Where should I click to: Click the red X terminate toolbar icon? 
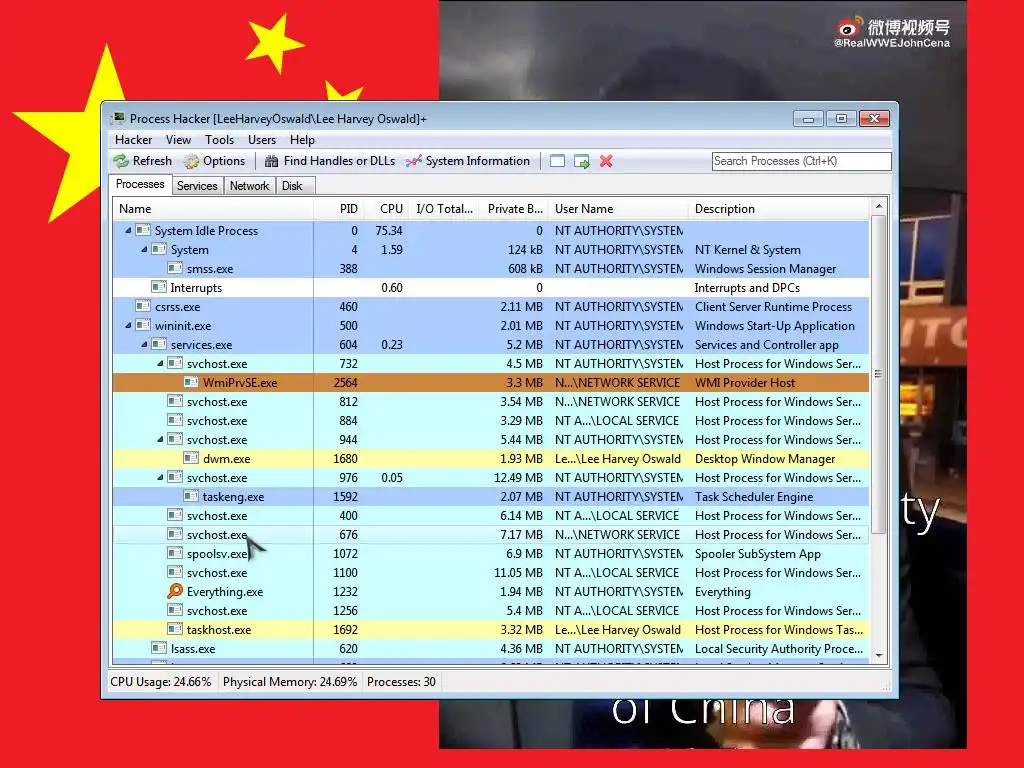[606, 161]
